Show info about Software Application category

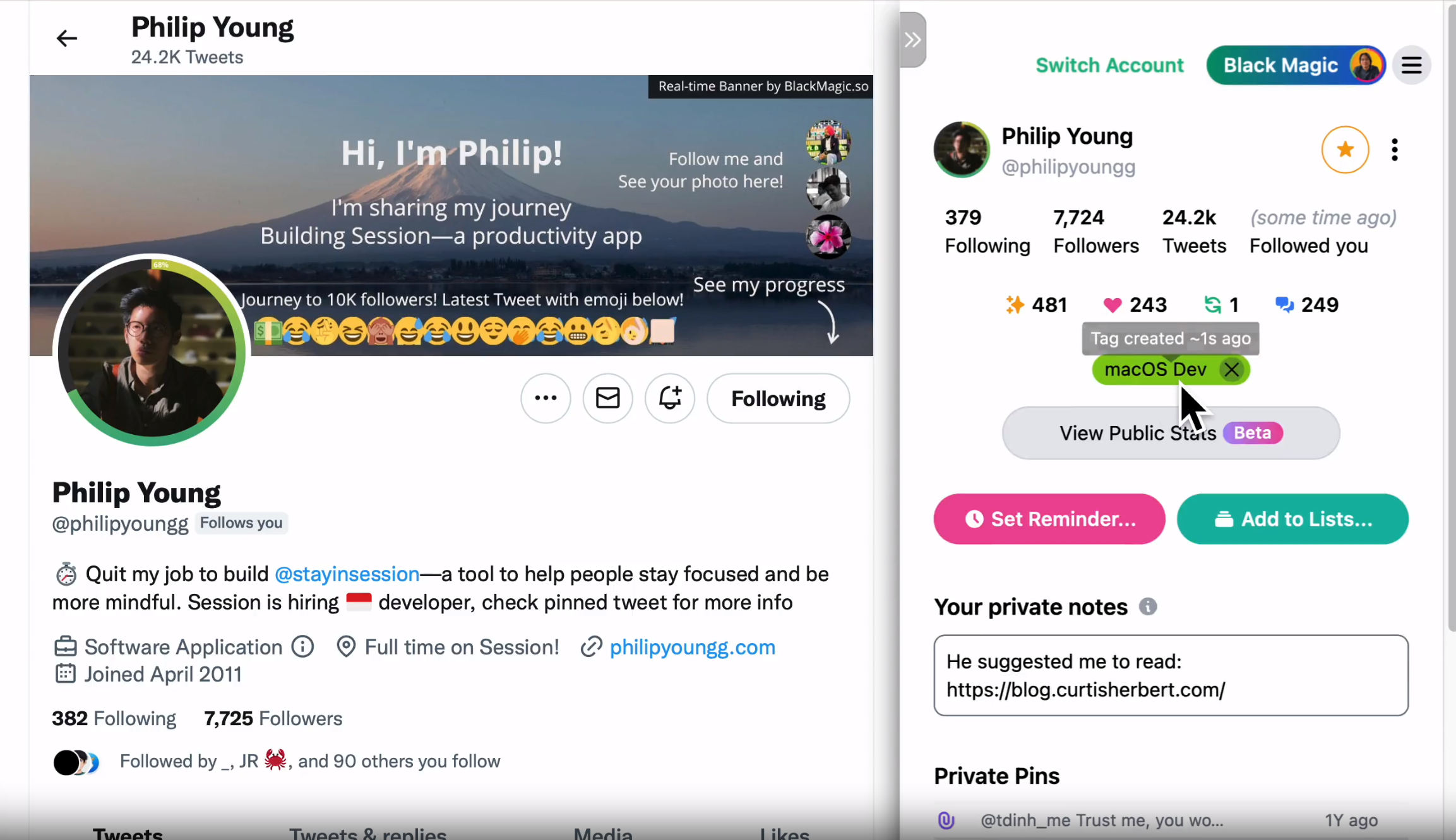pyautogui.click(x=302, y=647)
